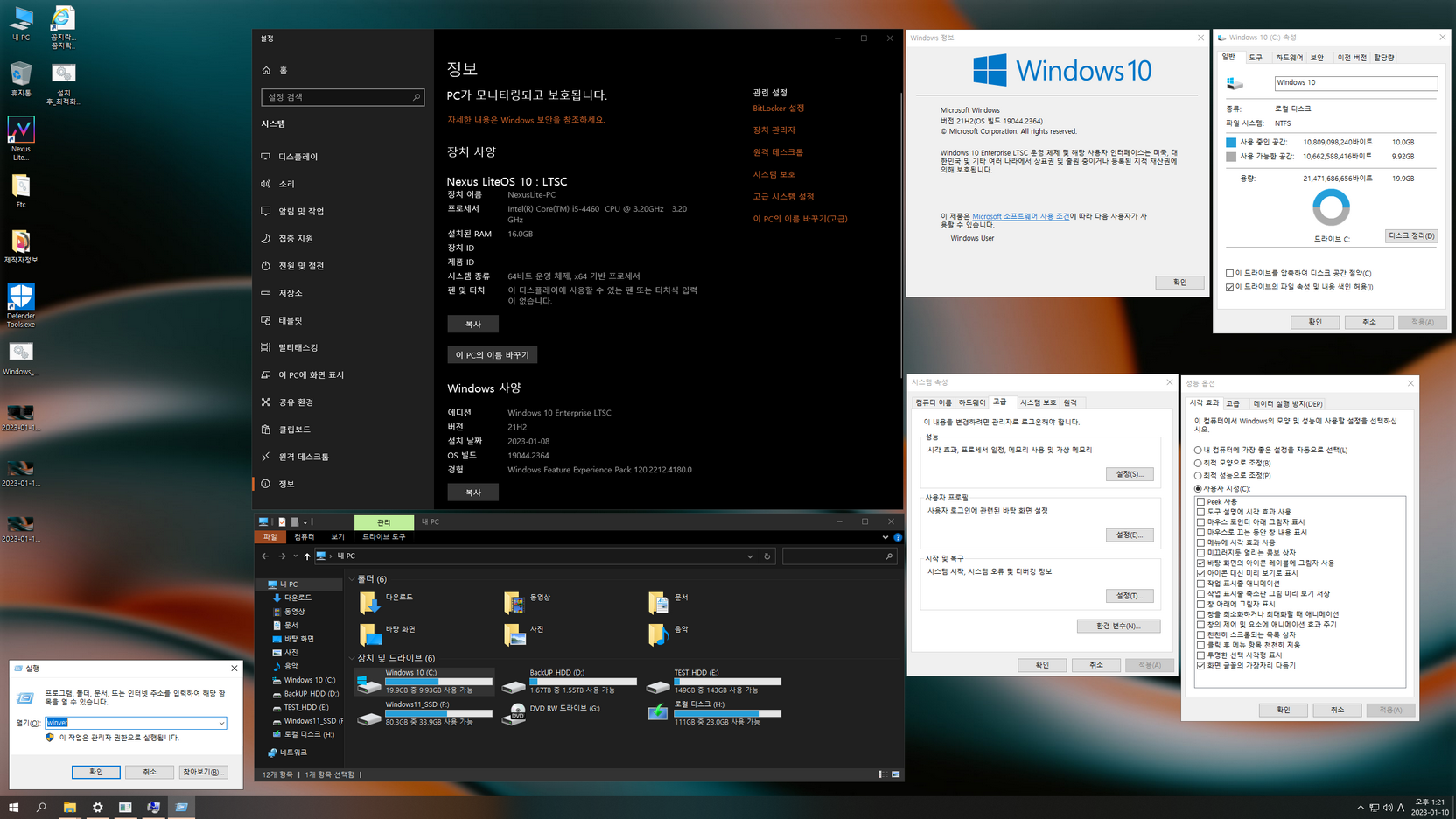The width and height of the screenshot is (1456, 819).
Task: Click the 홈 icon in Settings
Action: pos(267,70)
